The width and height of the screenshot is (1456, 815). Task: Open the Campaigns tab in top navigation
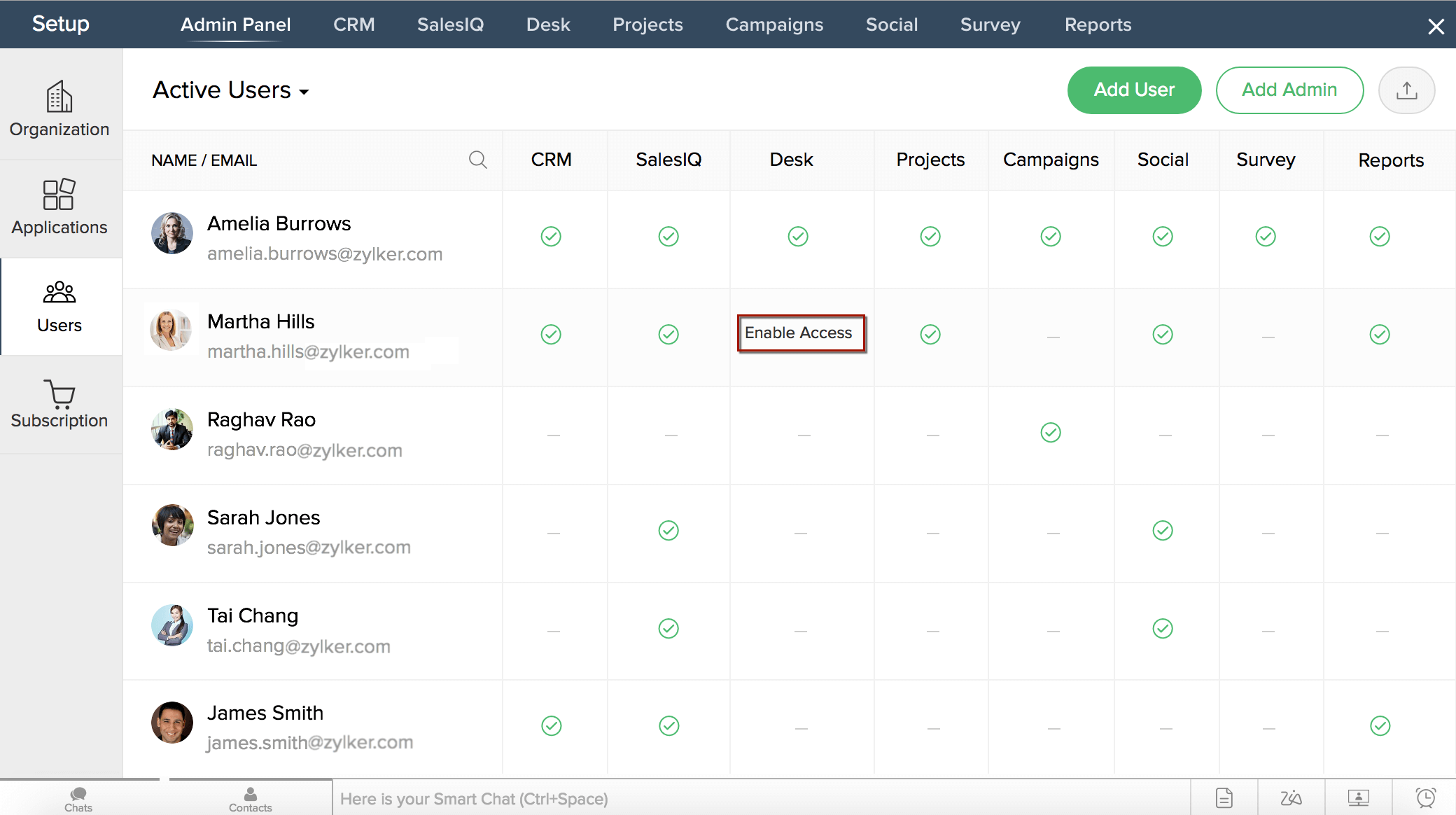click(774, 25)
